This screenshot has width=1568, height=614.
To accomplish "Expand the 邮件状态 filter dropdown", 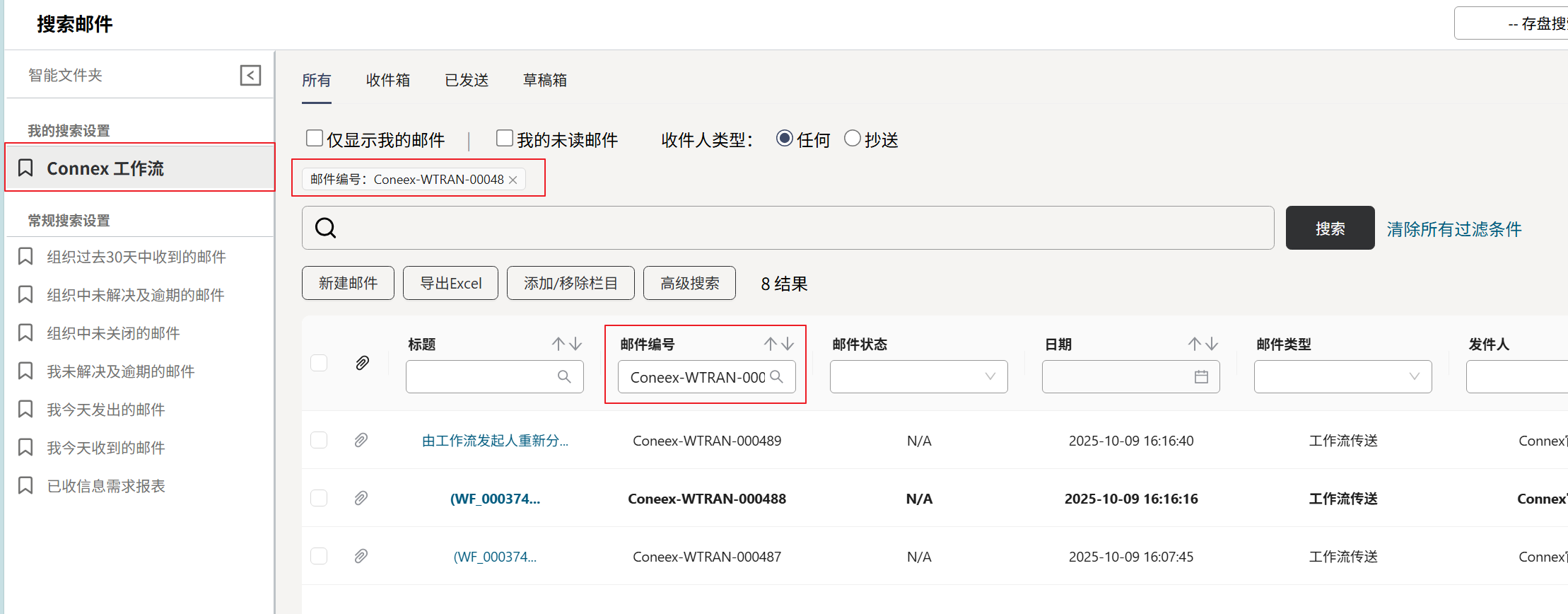I will 918,377.
